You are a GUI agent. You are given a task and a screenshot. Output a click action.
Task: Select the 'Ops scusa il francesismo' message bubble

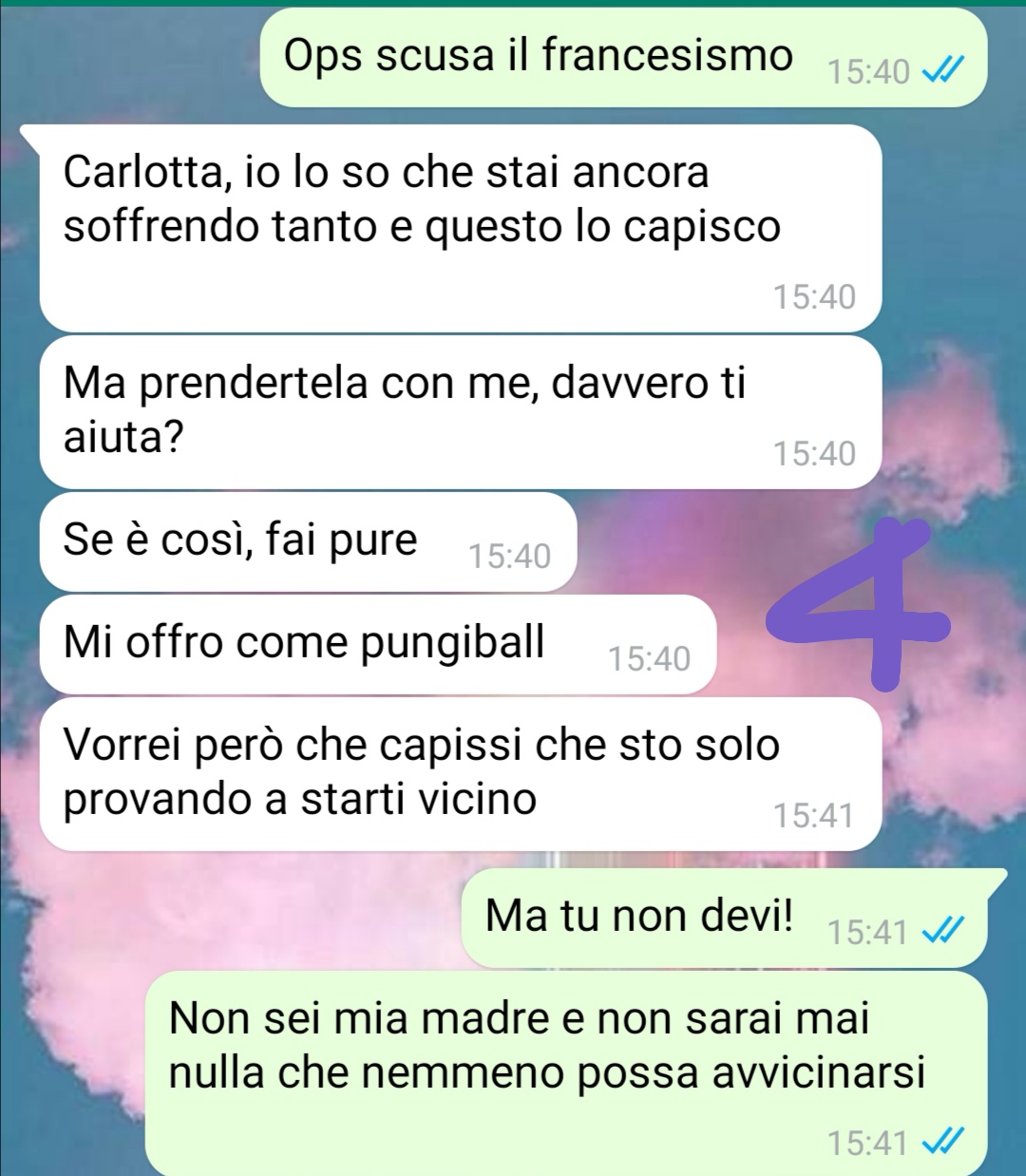624,57
